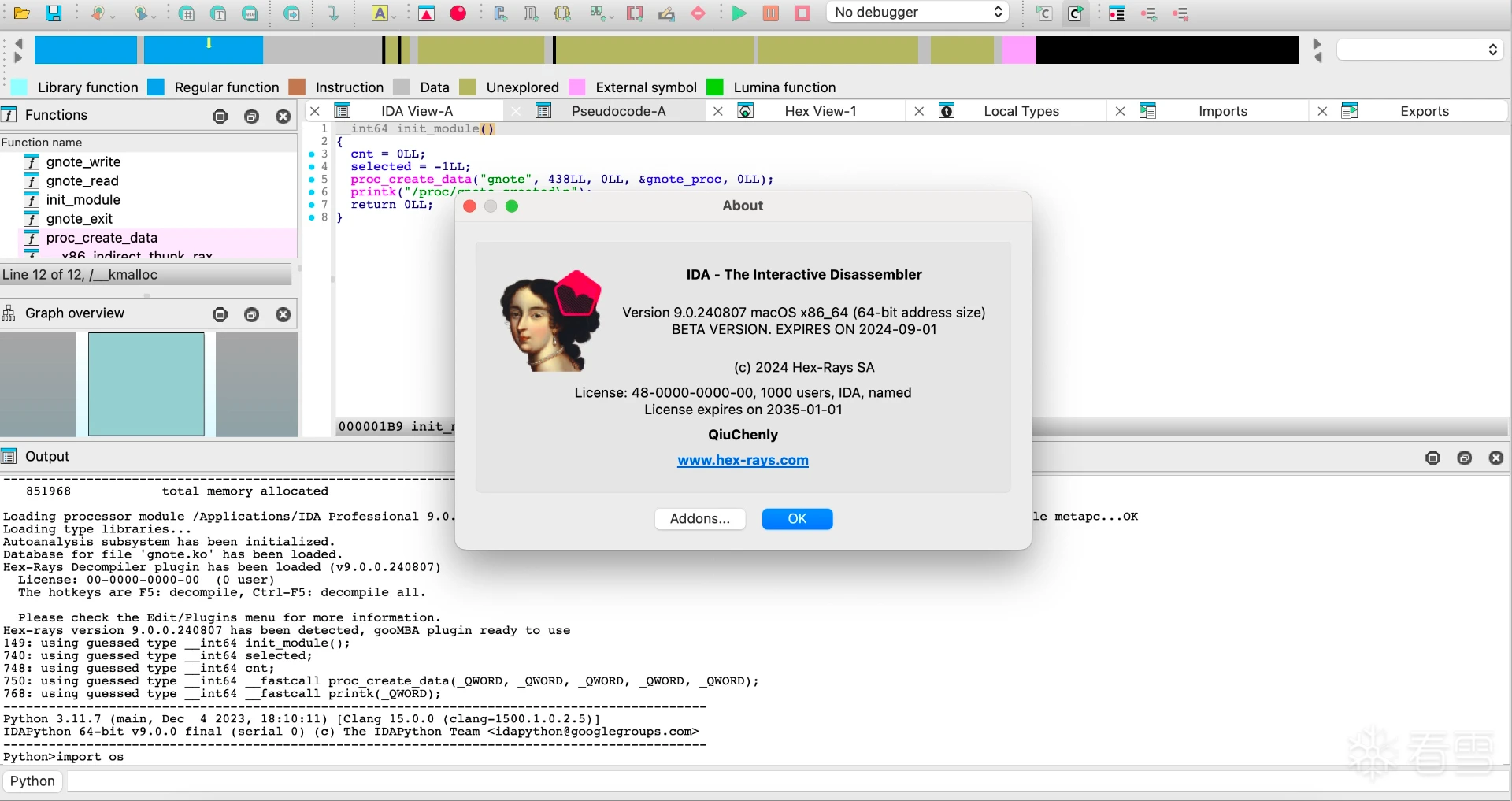Open the hex dump view toolbar icon
The height and width of the screenshot is (801, 1512).
[x=187, y=13]
